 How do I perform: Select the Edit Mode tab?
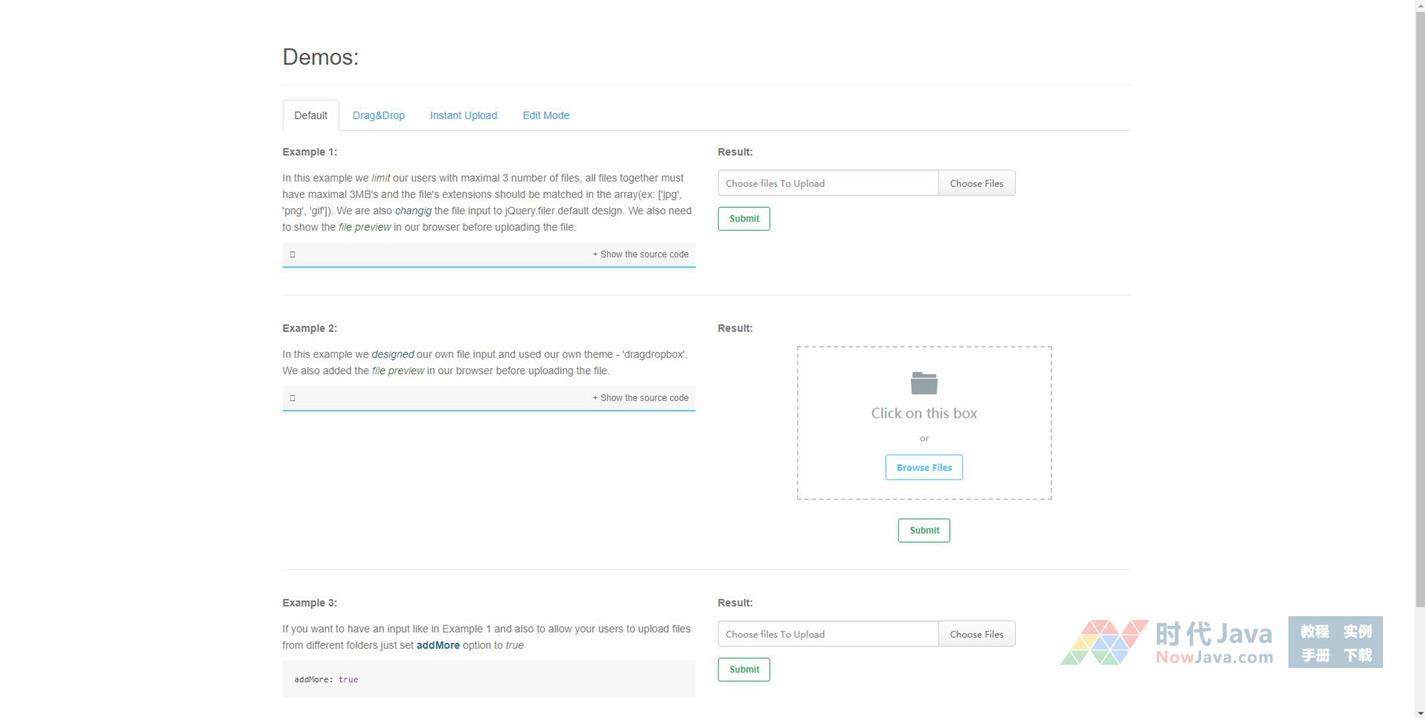[545, 115]
